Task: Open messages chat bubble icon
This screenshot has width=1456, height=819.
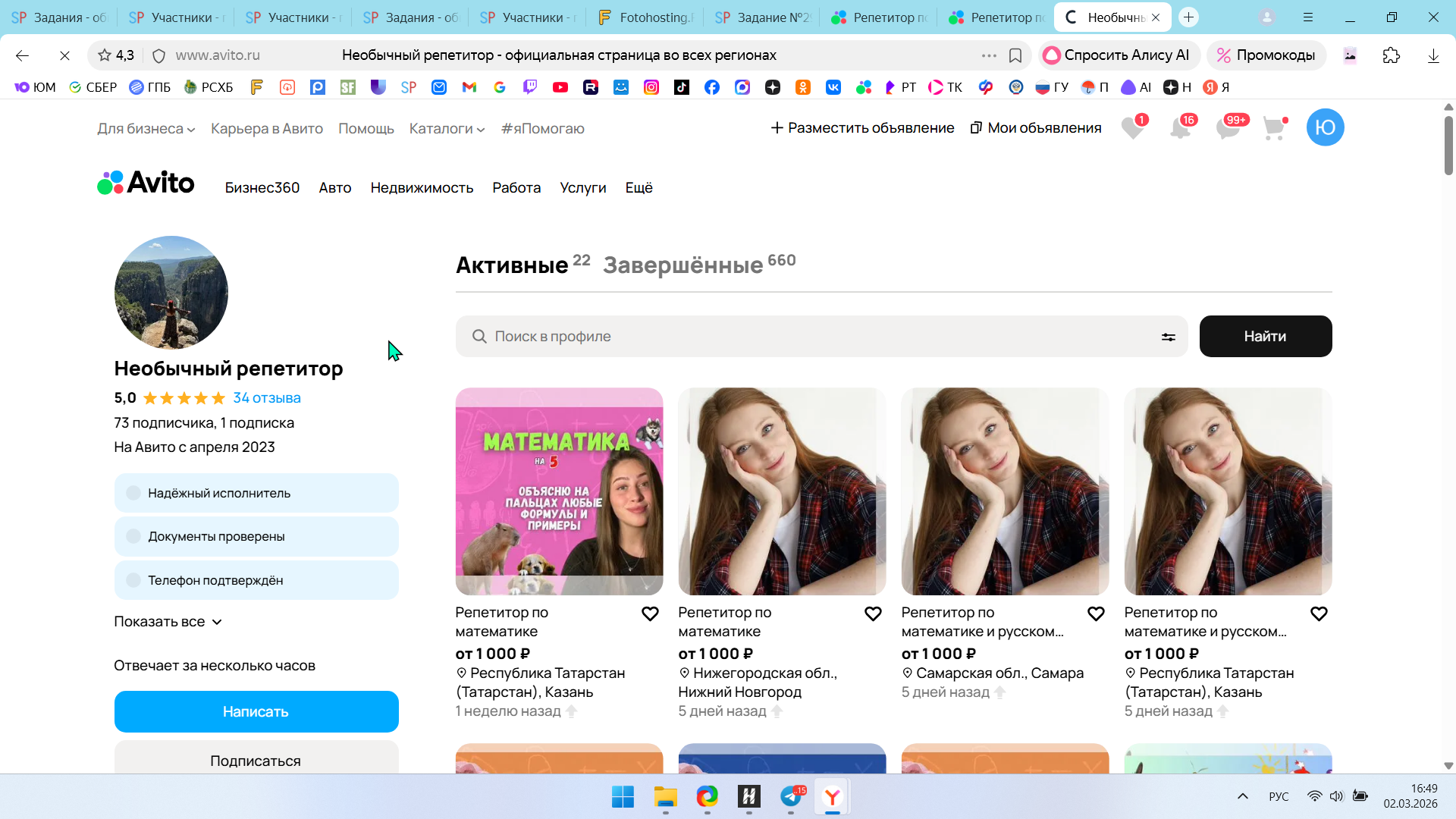Action: tap(1228, 128)
